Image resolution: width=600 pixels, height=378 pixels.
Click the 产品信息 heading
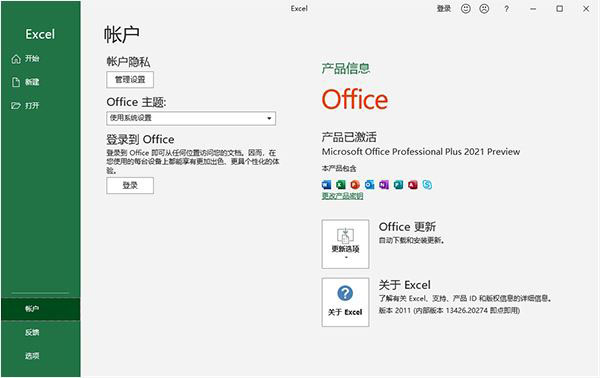(346, 68)
